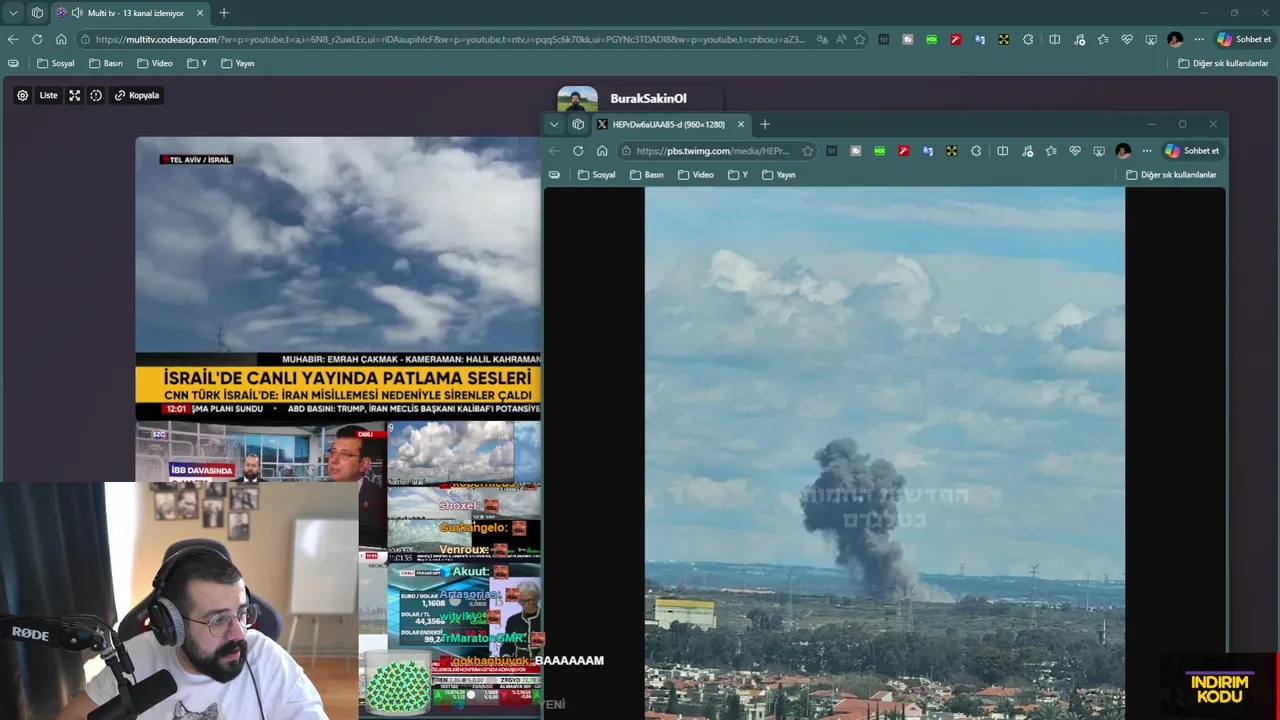Mute the Multi tv tab audio icon
Viewport: 1280px width, 720px height.
77,13
